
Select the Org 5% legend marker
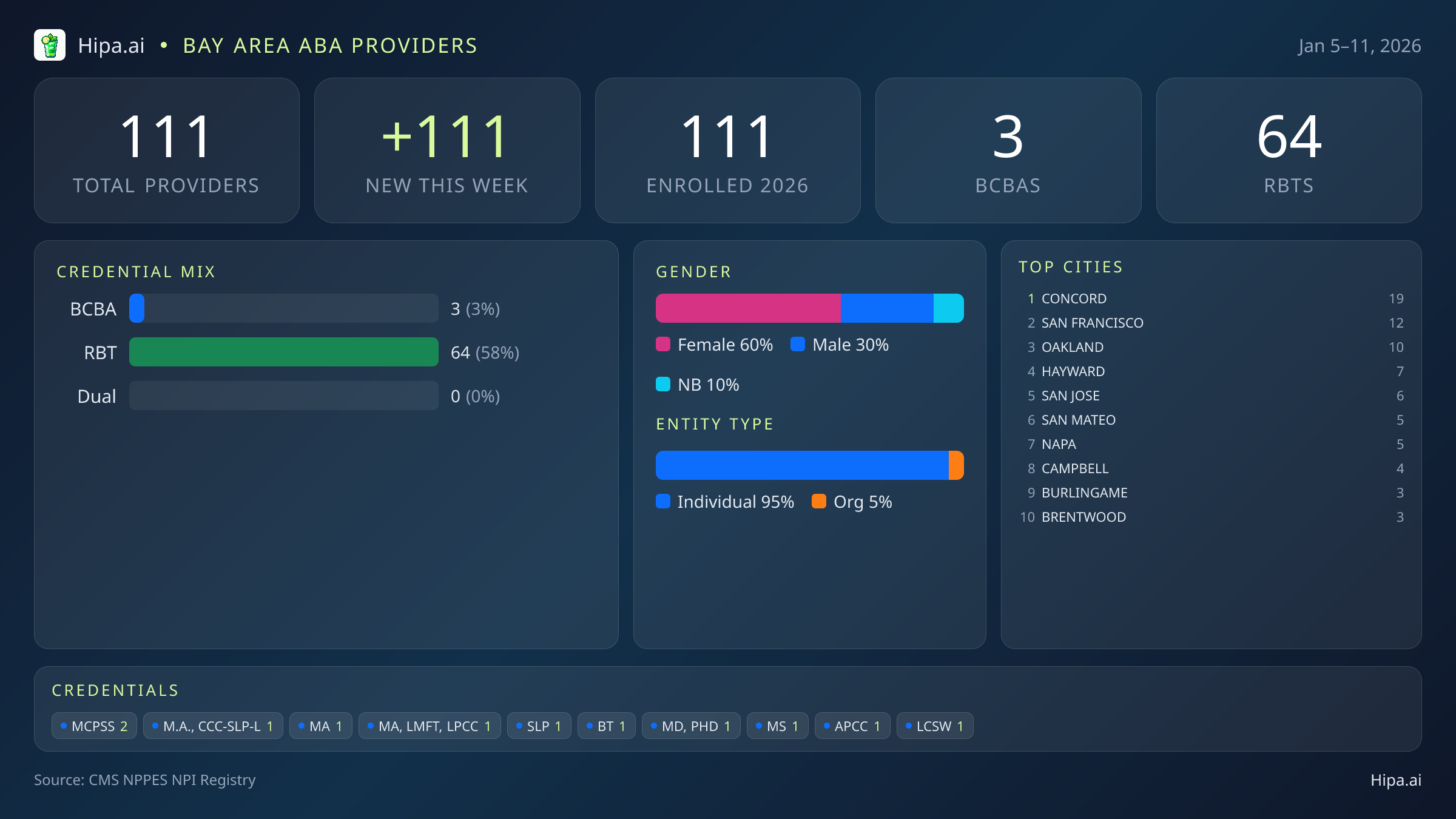(820, 502)
